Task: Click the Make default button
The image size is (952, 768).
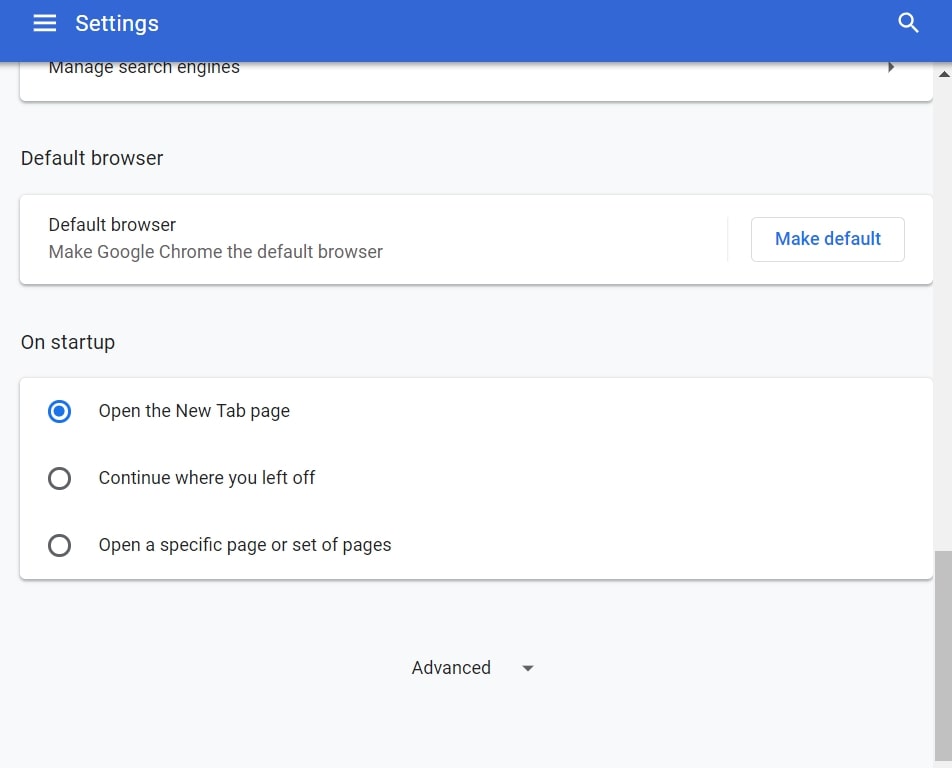Action: click(828, 239)
